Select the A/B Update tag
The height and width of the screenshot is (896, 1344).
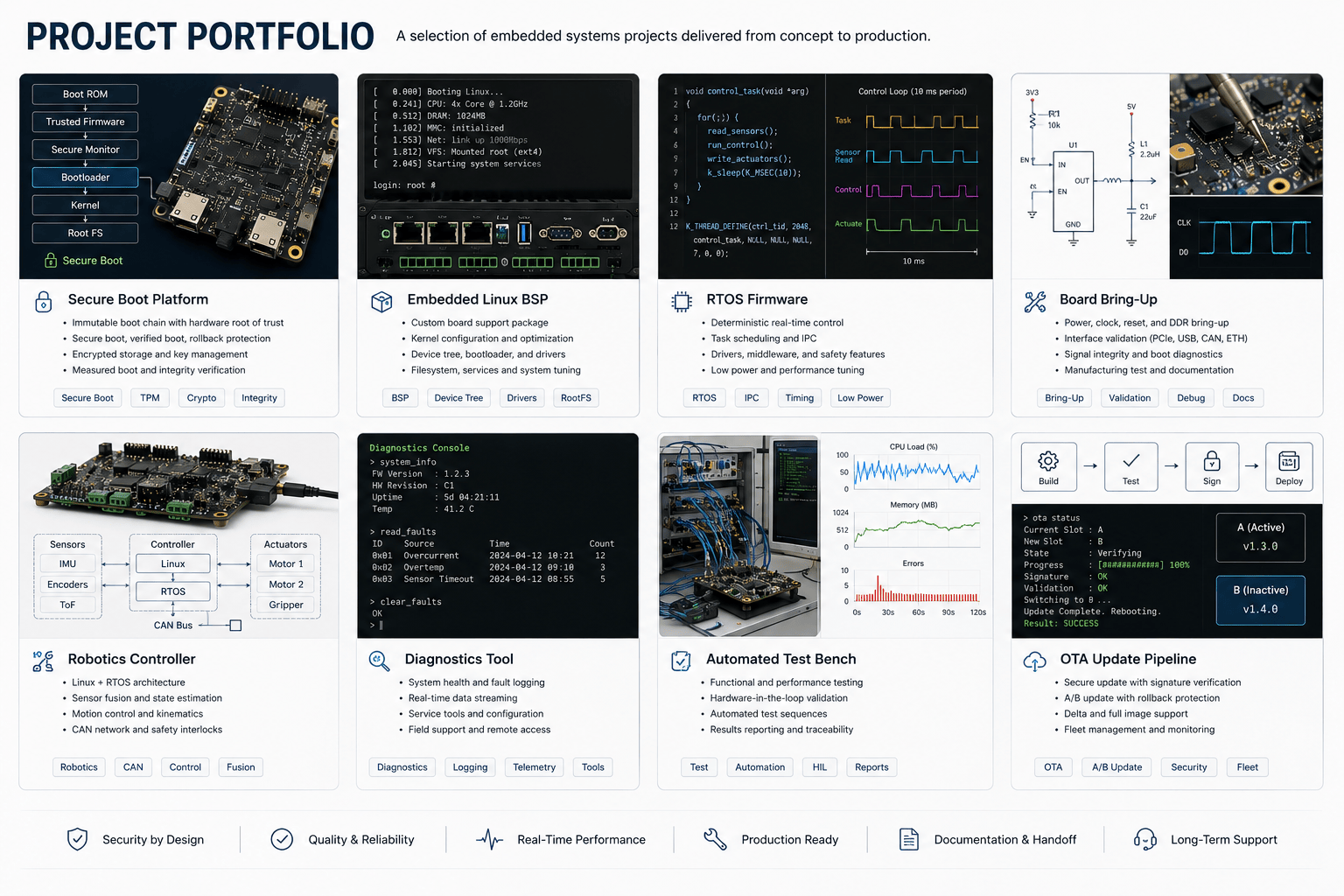pos(1116,767)
